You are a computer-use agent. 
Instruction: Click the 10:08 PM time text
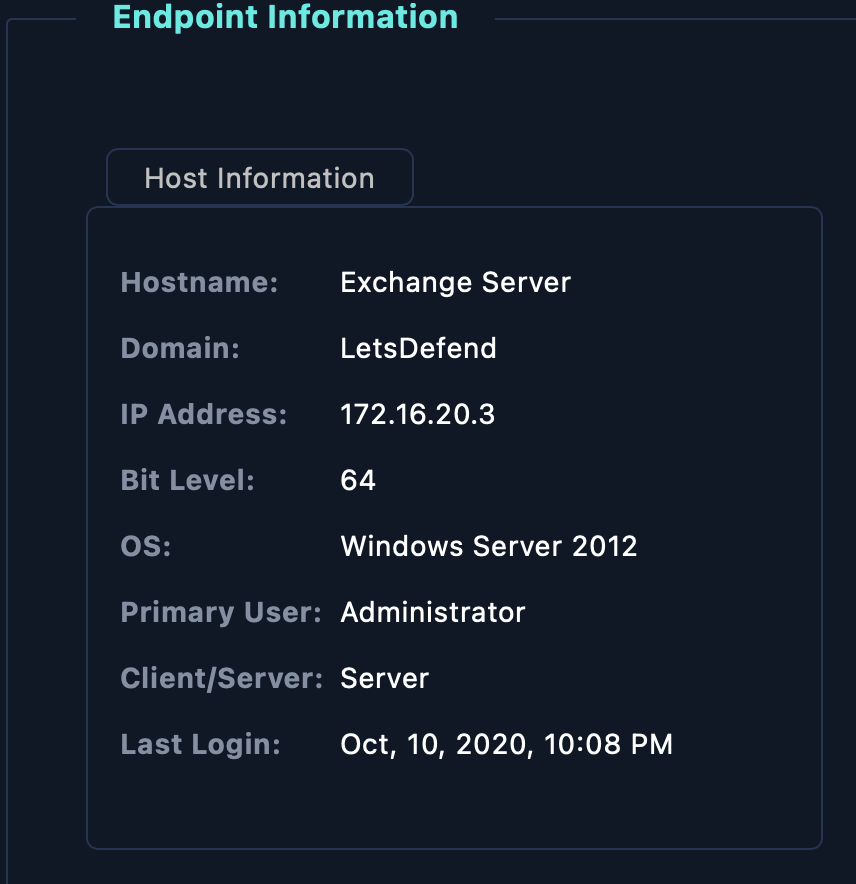608,744
